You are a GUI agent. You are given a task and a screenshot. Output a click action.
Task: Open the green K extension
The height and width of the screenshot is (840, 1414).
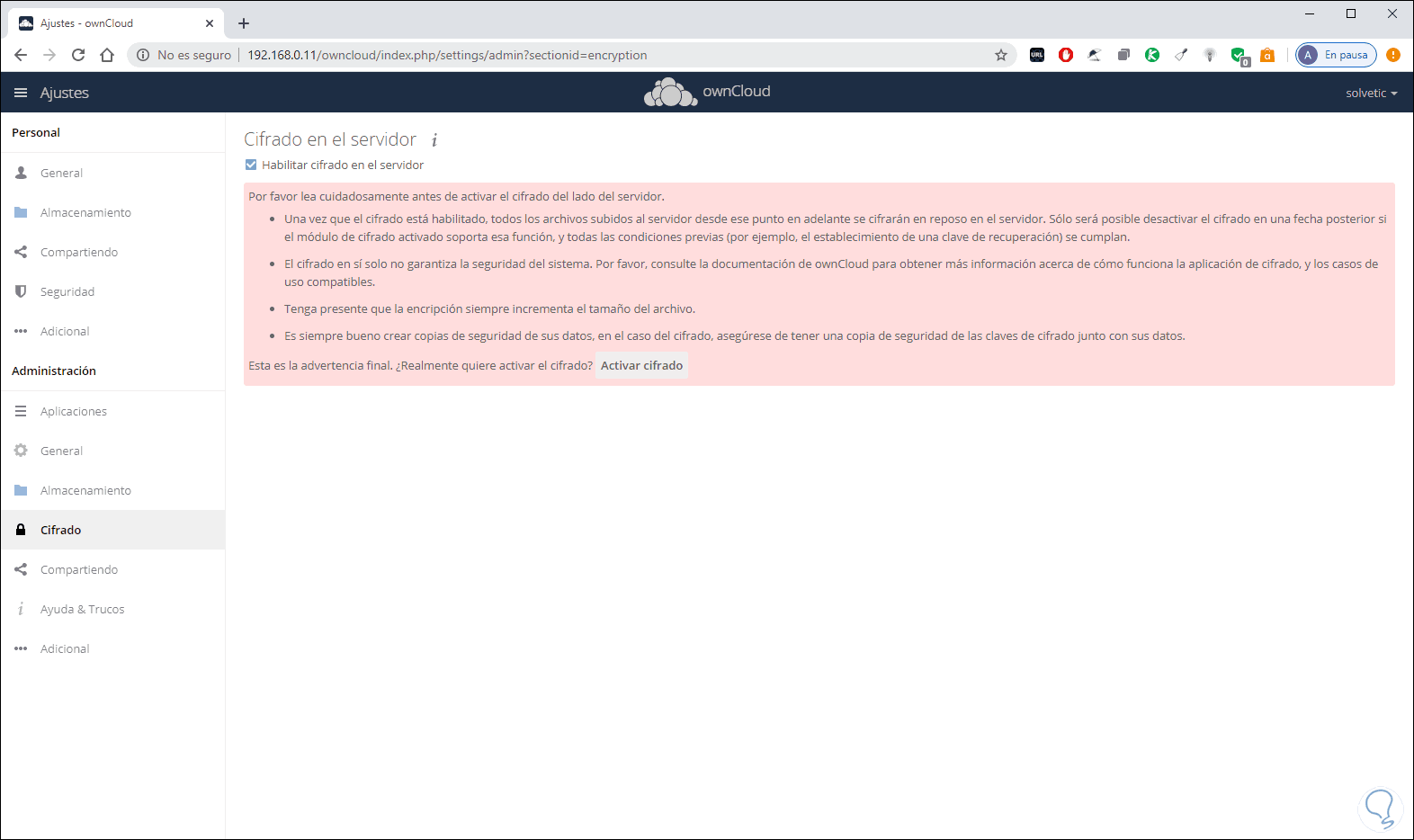coord(1152,55)
